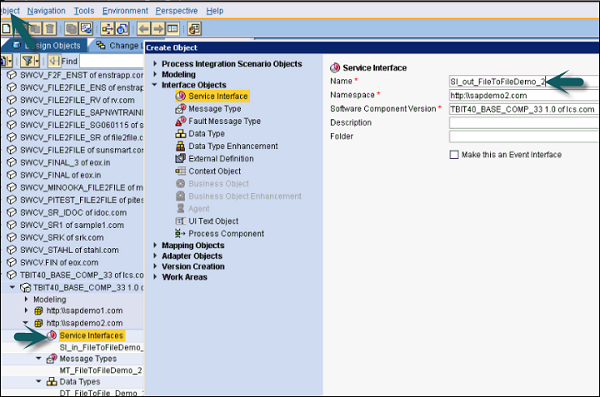Expand Process Integration Scenario Objects
This screenshot has width=600, height=397.
155,64
